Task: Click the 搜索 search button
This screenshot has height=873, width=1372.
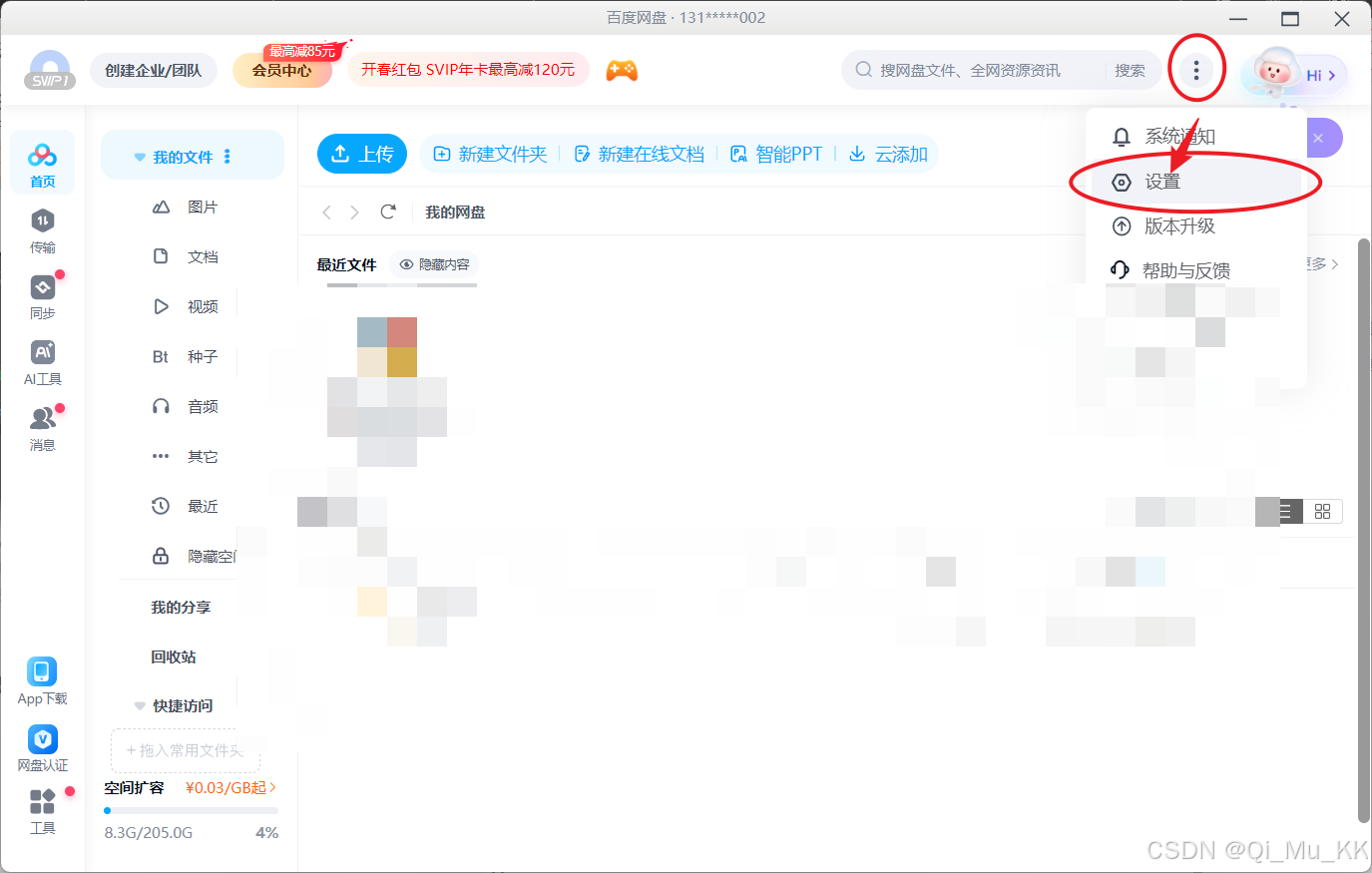Action: (x=1130, y=70)
